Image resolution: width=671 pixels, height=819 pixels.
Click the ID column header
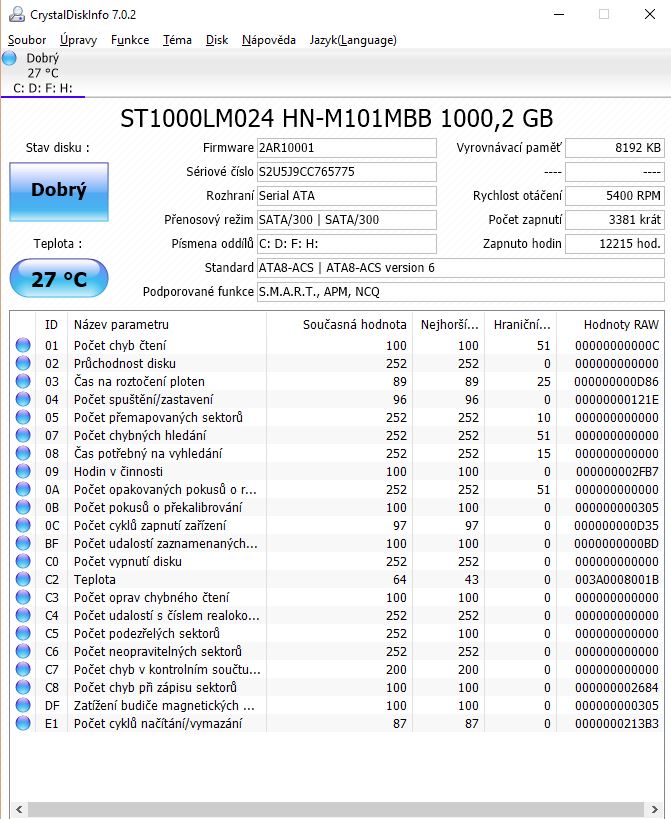coord(51,325)
